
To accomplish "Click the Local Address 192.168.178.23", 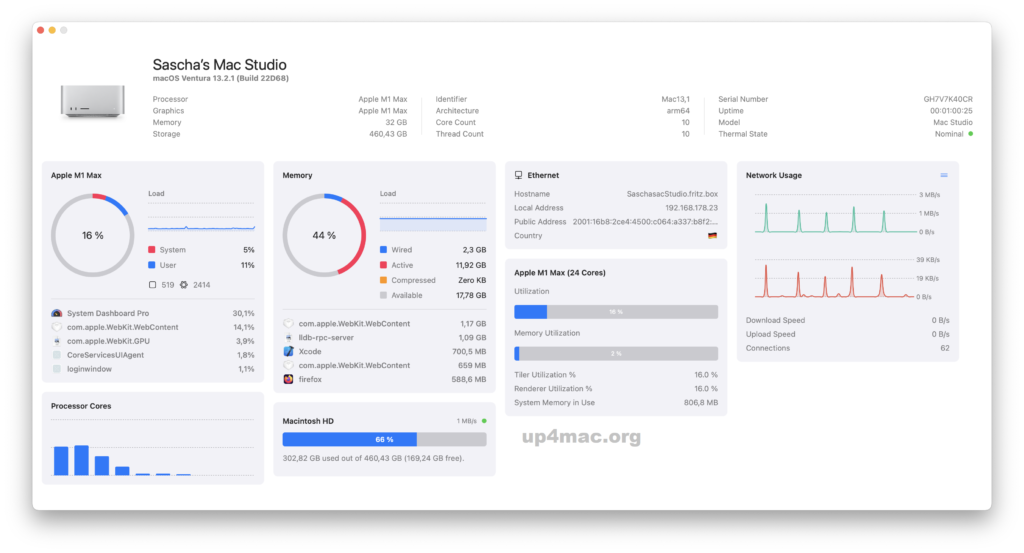I will [691, 208].
